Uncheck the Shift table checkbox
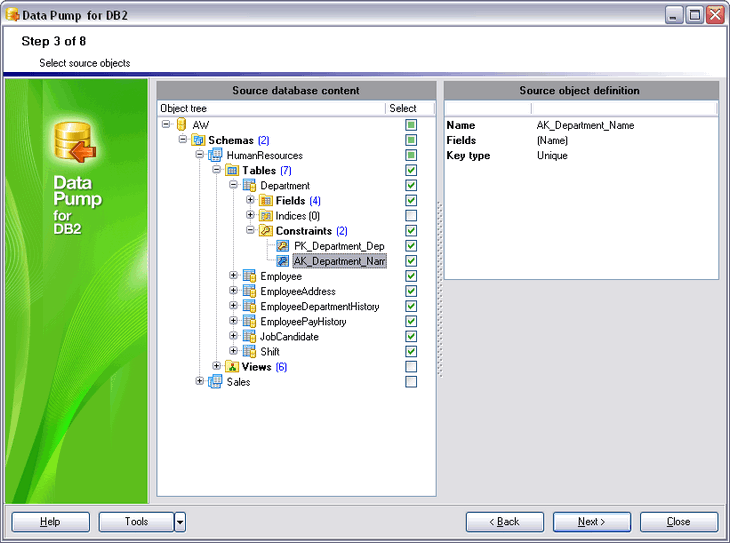730x543 pixels. [x=411, y=352]
